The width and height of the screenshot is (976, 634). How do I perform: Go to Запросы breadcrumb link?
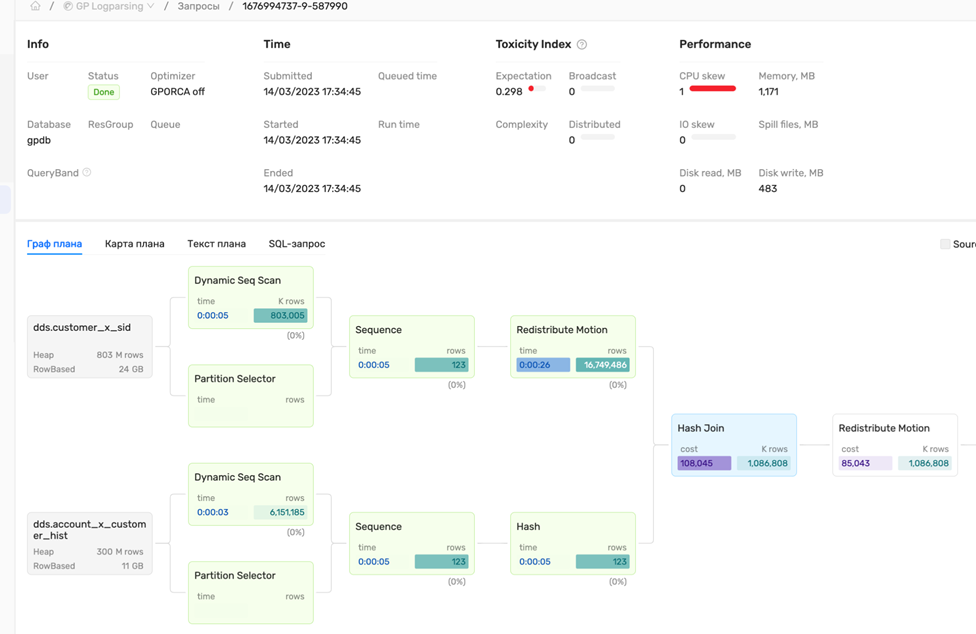[198, 6]
